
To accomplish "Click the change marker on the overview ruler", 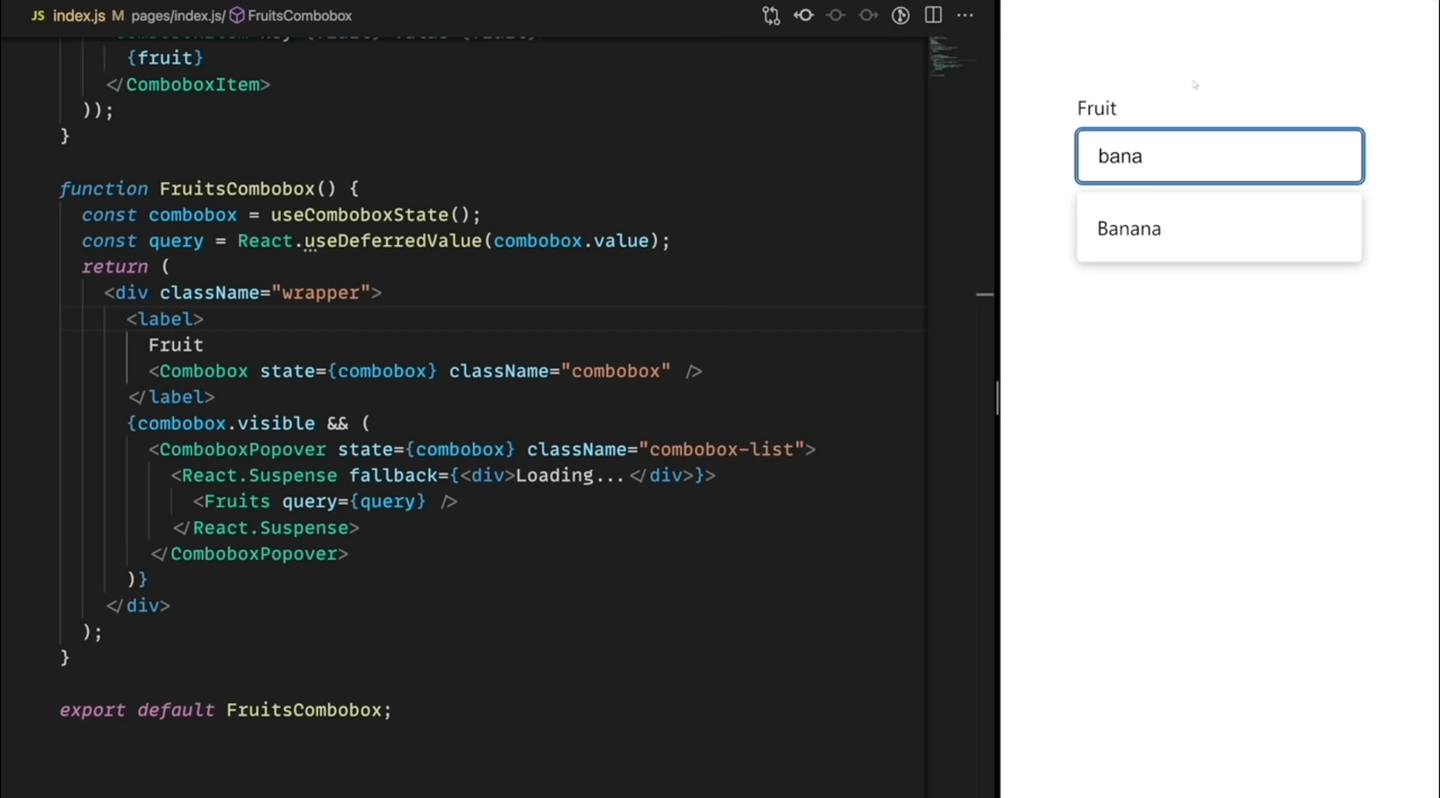I will (x=984, y=294).
